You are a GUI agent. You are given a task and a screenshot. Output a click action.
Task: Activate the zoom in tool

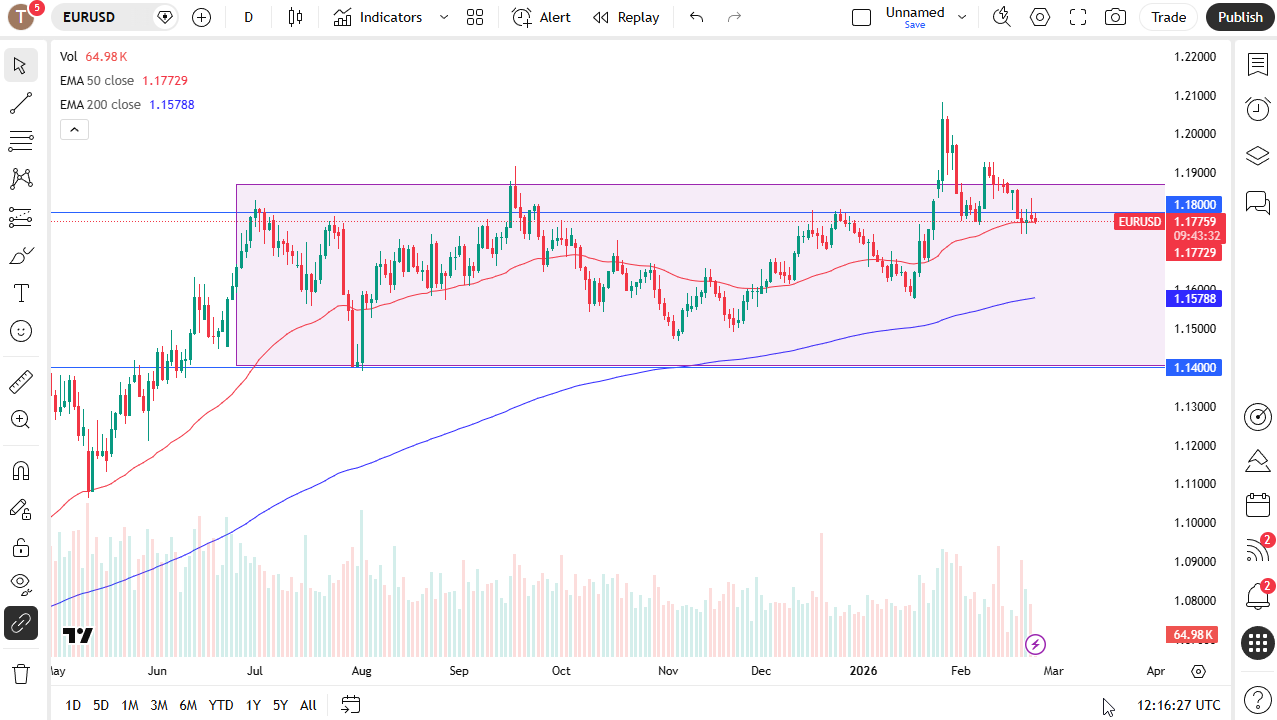point(20,419)
